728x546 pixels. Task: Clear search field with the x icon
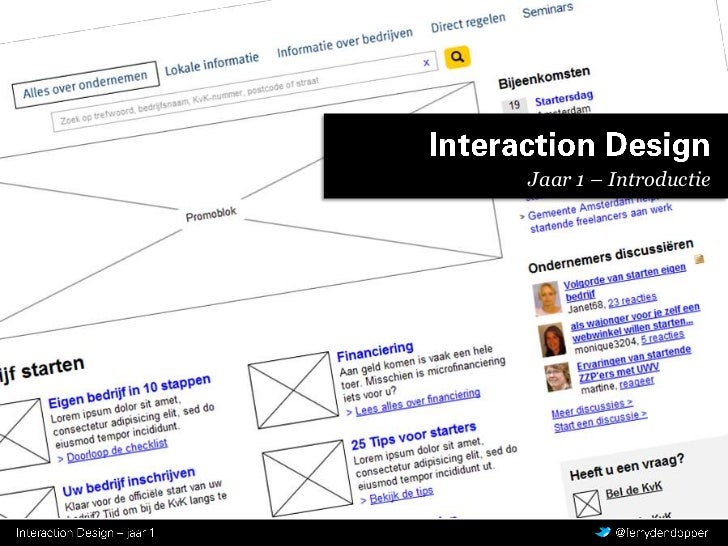(x=426, y=63)
